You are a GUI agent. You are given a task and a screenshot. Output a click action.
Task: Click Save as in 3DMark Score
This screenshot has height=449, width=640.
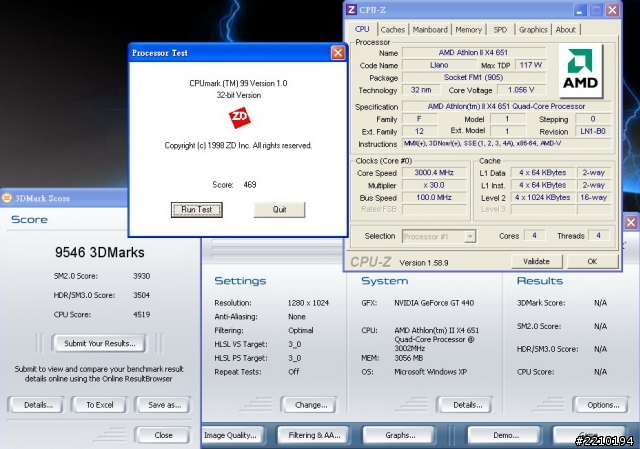[x=164, y=405]
